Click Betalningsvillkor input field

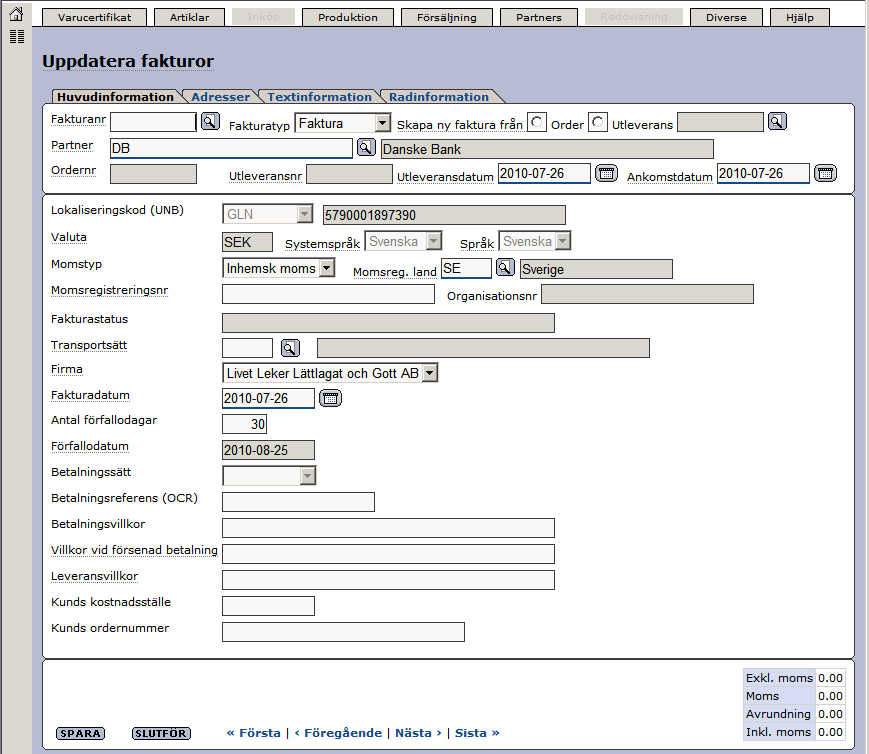388,528
